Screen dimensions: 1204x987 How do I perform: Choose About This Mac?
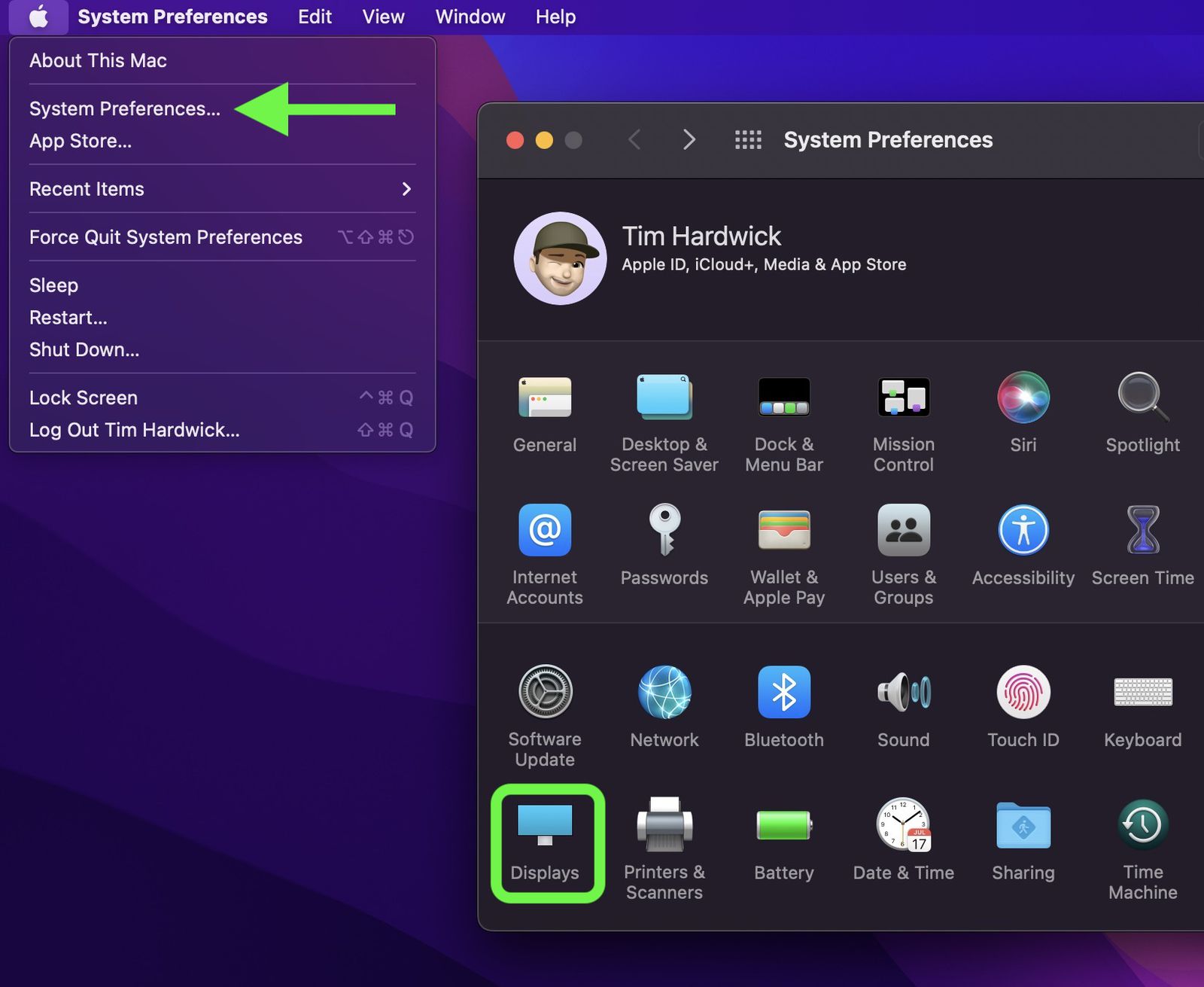(97, 60)
